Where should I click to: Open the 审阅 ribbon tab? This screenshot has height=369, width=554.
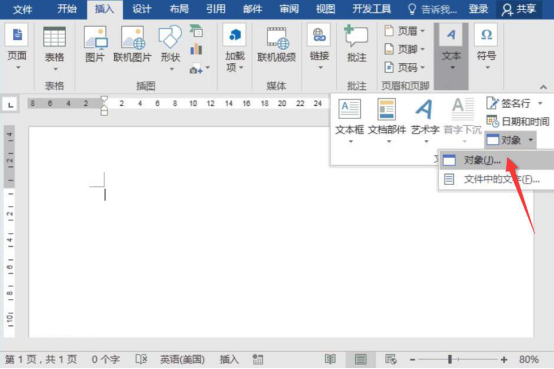click(289, 9)
